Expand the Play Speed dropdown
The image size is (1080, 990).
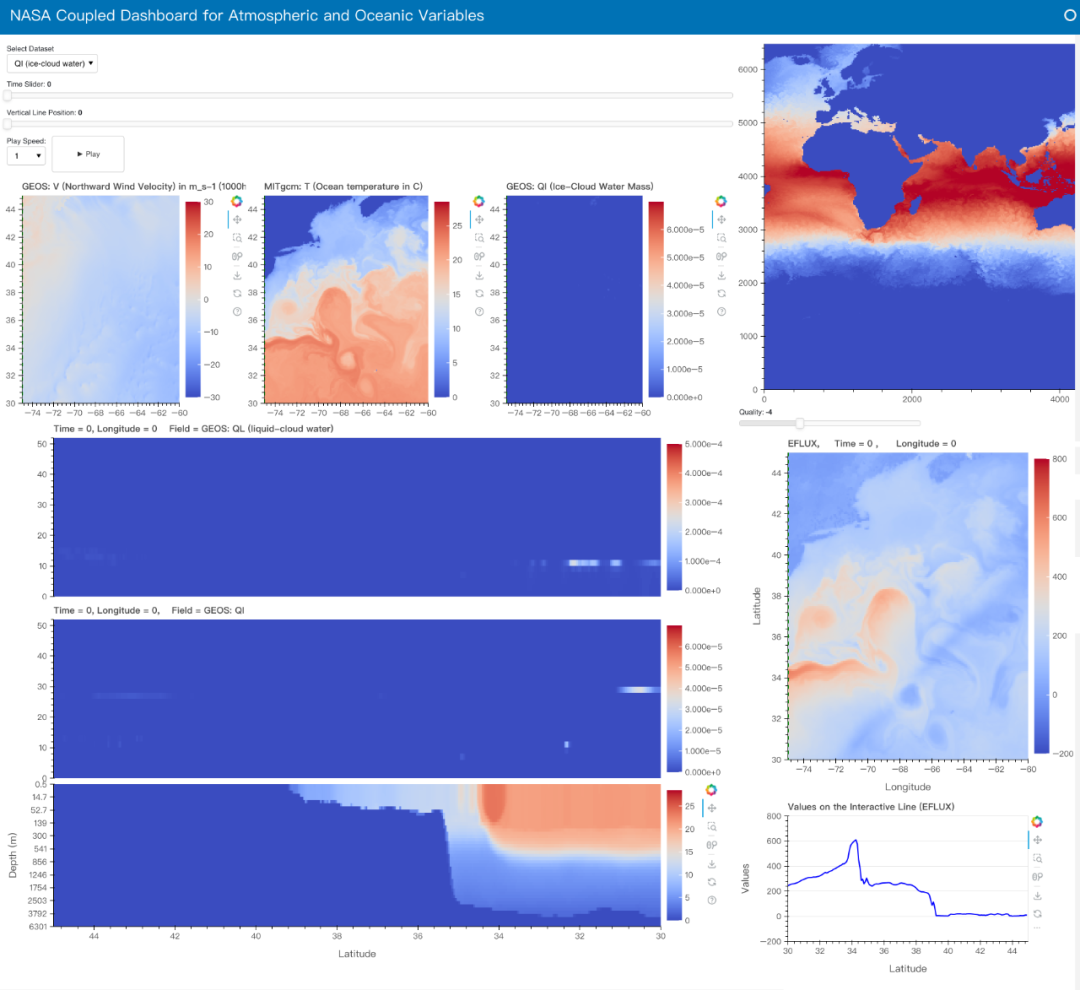tap(26, 156)
